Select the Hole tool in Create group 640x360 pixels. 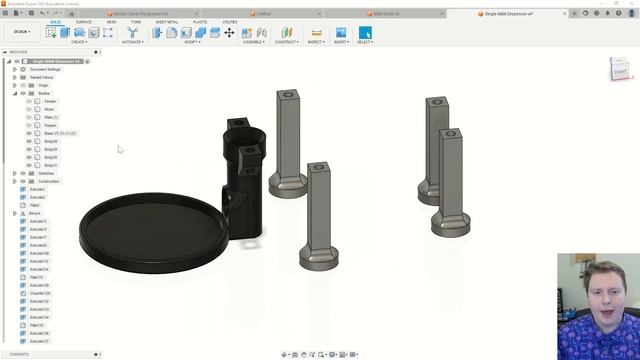[x=94, y=33]
